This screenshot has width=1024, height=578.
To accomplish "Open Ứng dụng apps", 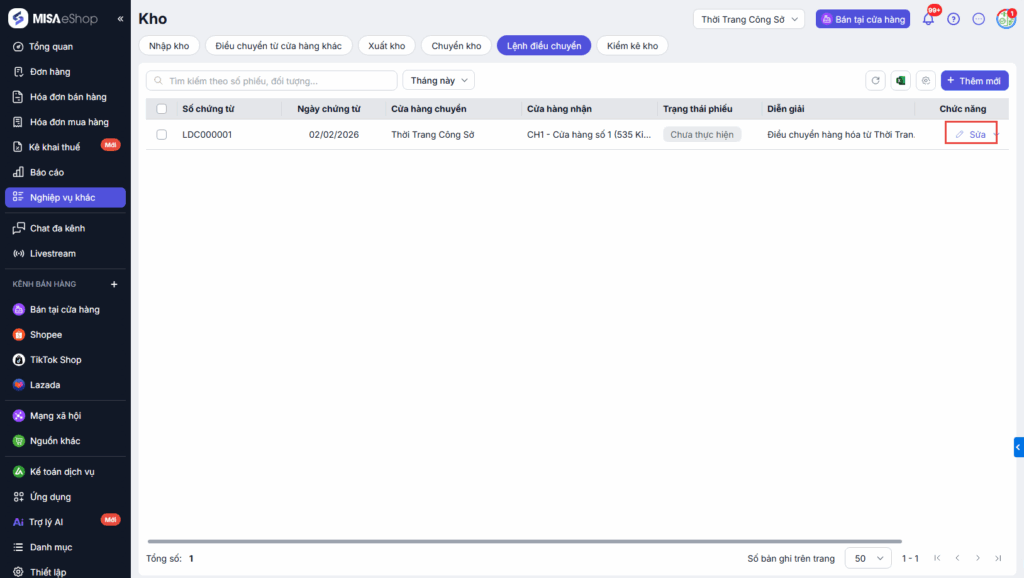I will click(50, 497).
